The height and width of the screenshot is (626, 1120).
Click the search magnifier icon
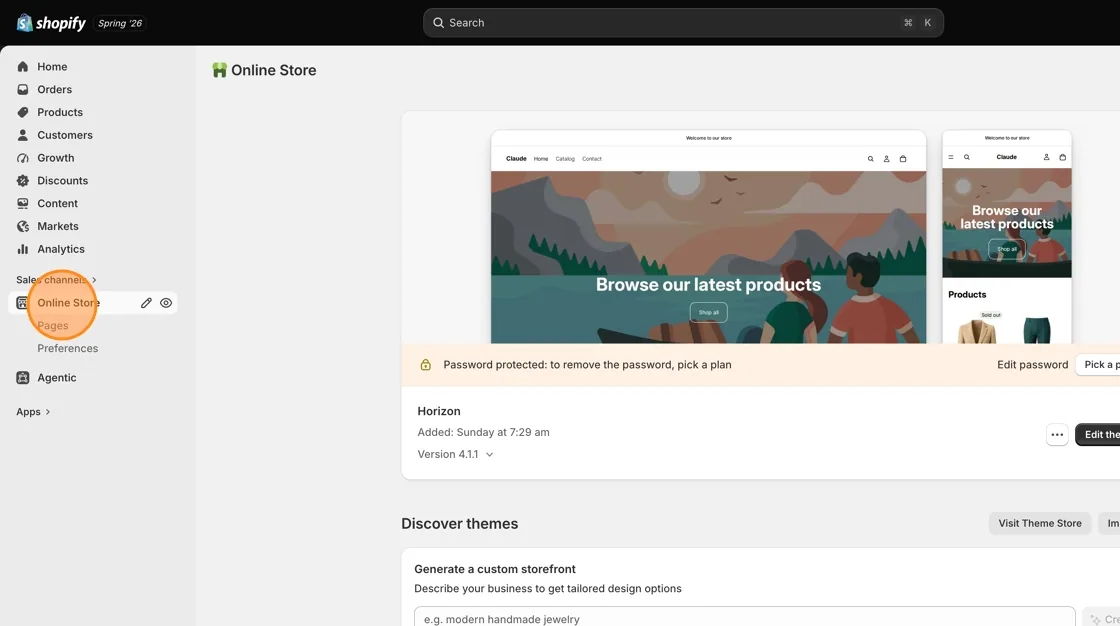pyautogui.click(x=439, y=23)
